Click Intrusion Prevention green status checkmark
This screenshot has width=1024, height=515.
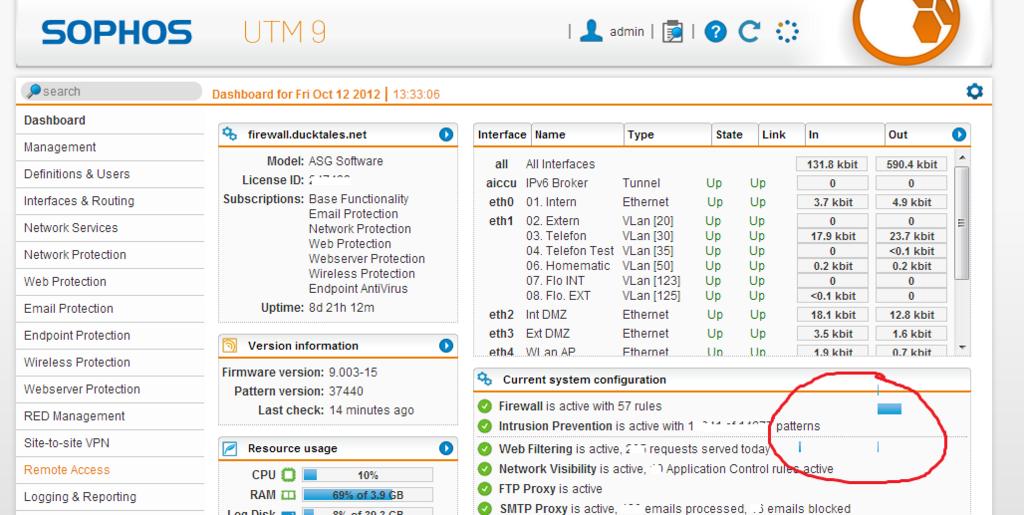point(485,426)
